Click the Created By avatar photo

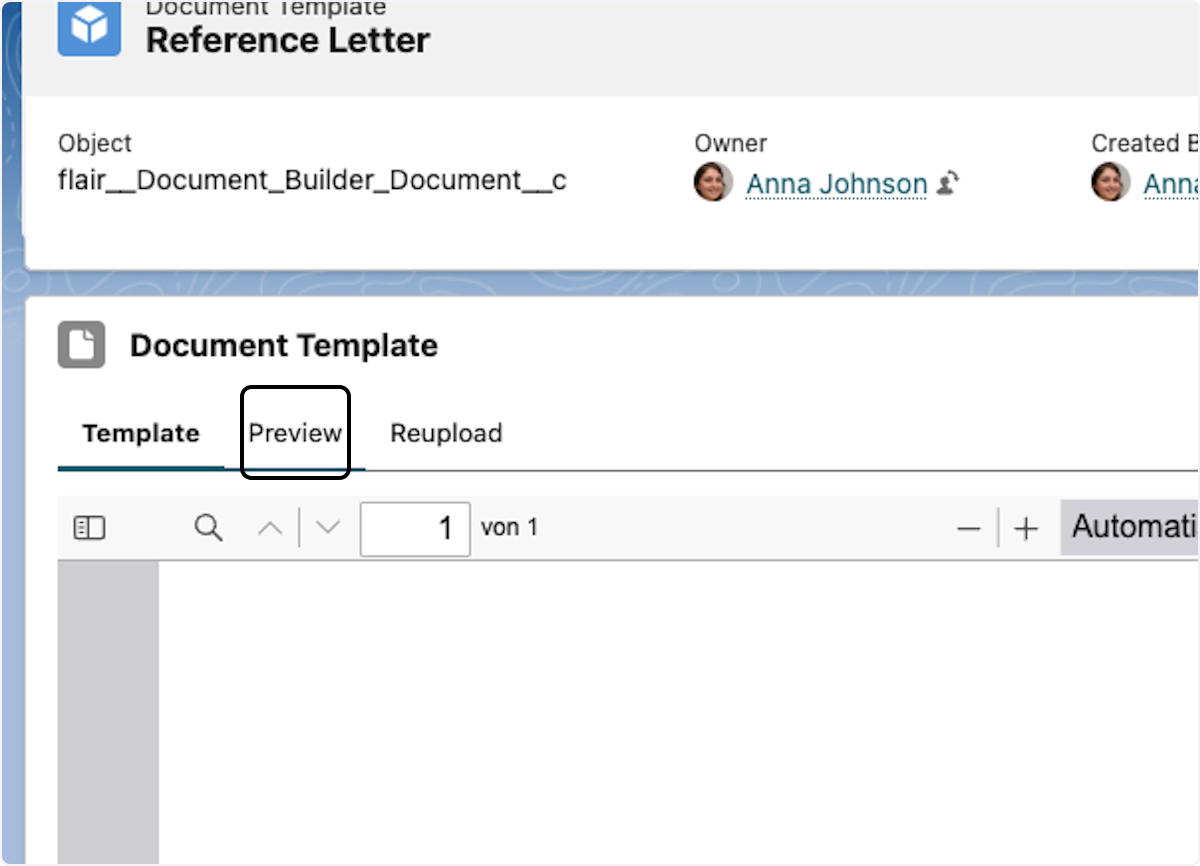coord(1110,183)
